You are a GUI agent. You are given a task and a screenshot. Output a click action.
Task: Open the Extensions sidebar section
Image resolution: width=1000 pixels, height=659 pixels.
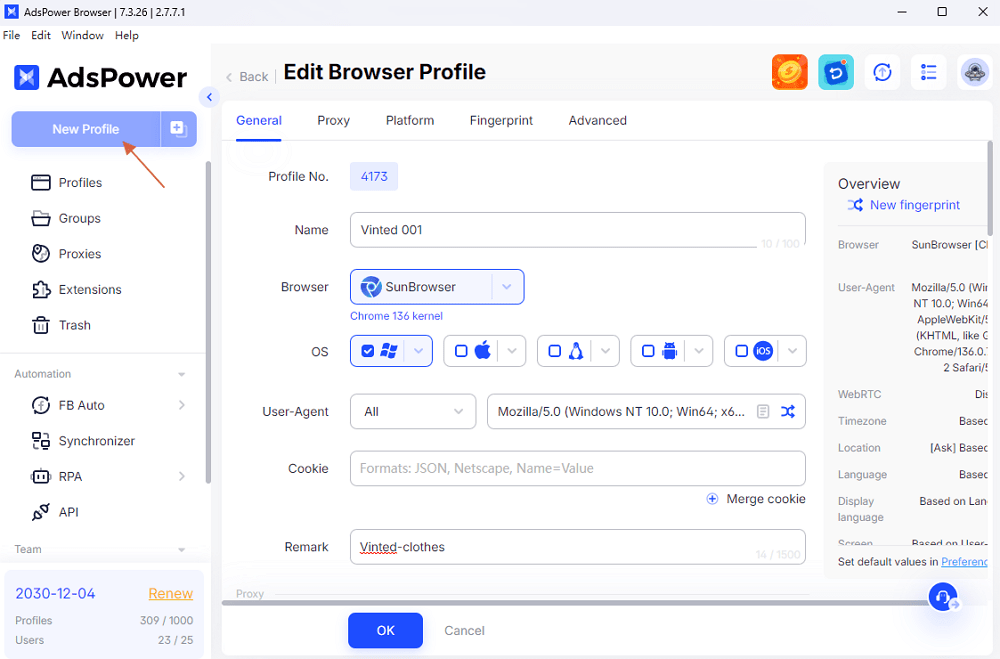click(x=77, y=290)
